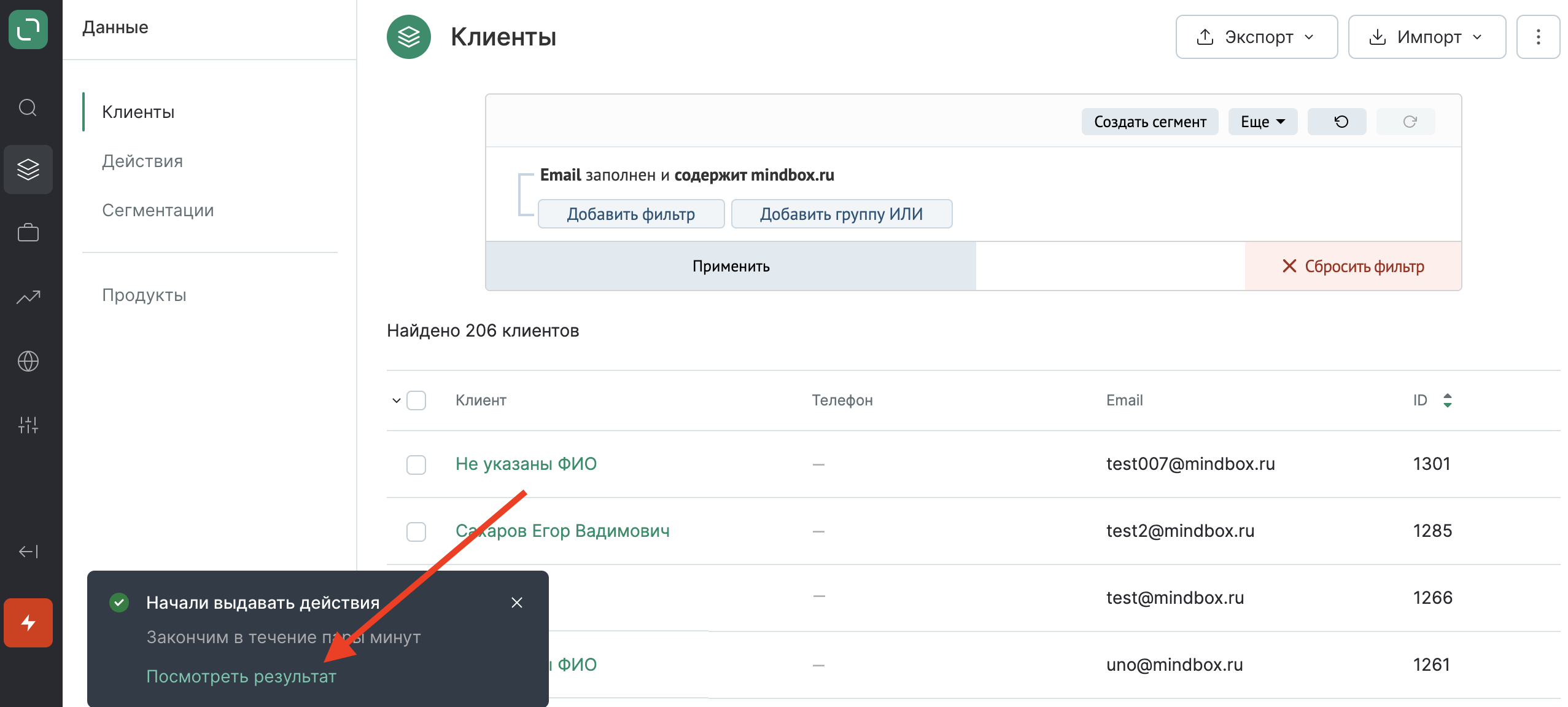
Task: Open the Импорт dropdown
Action: [x=1427, y=37]
